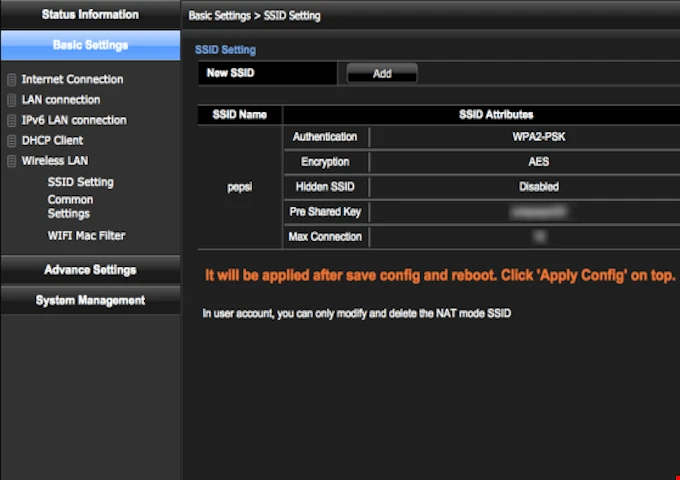Click the Wireless LAN menu icon

12,161
